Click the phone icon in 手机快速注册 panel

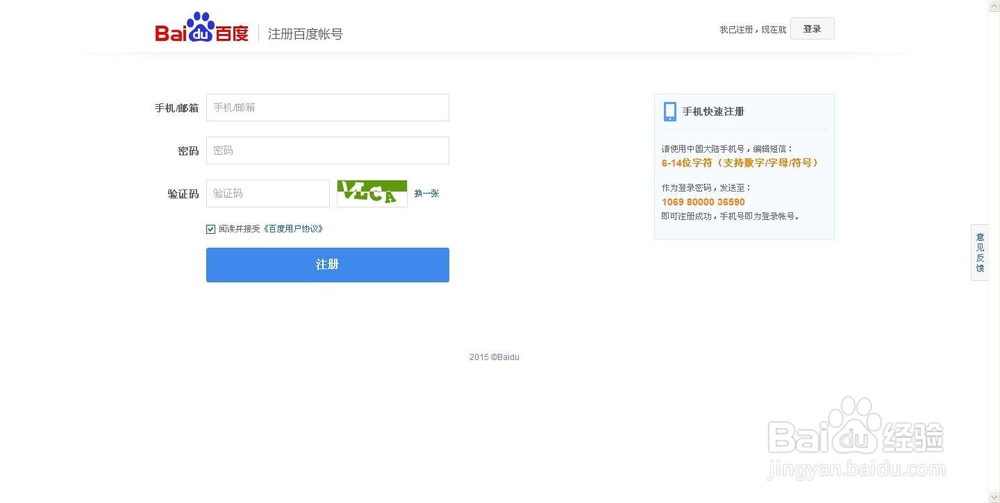(x=670, y=112)
